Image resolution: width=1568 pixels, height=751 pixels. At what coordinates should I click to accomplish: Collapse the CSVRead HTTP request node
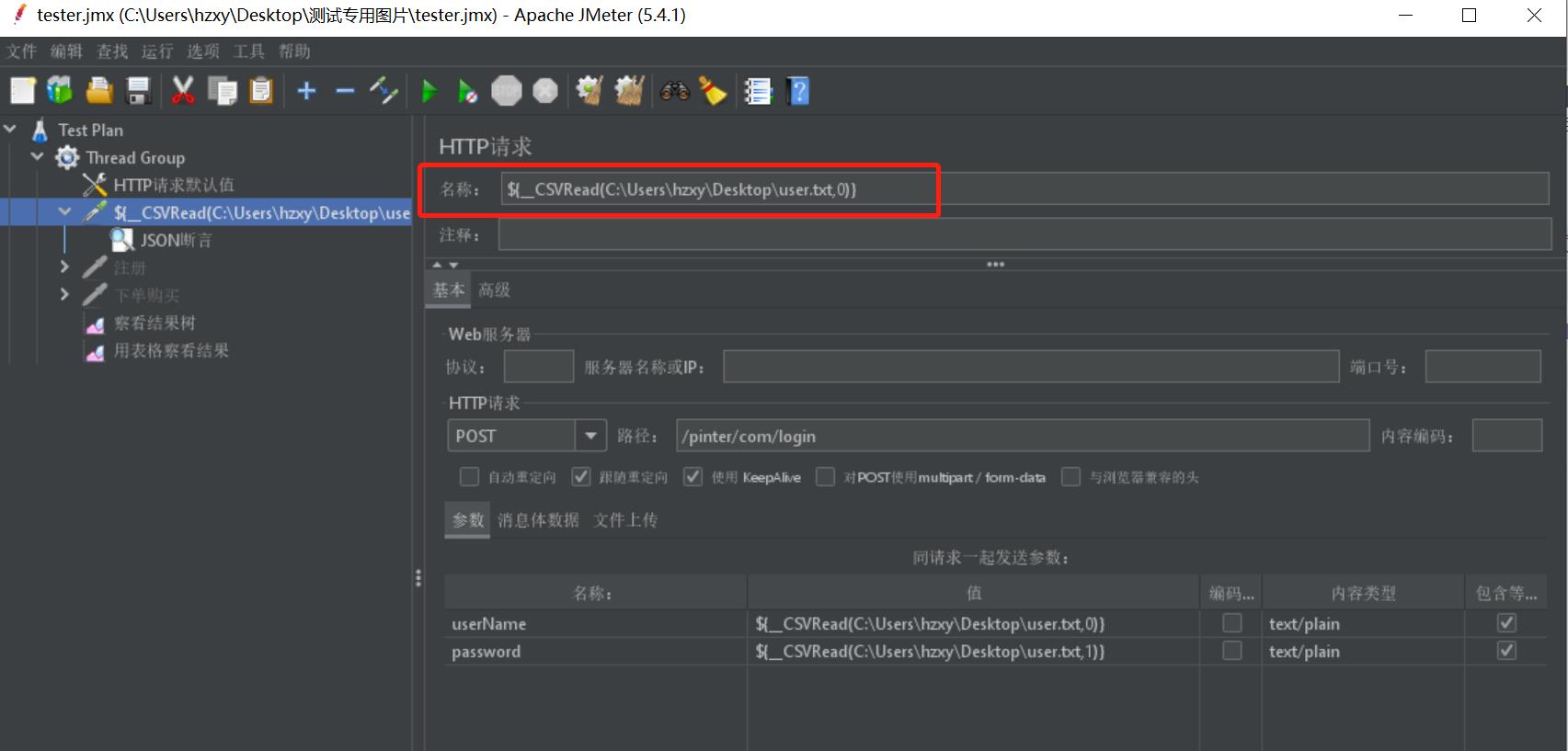[x=64, y=212]
